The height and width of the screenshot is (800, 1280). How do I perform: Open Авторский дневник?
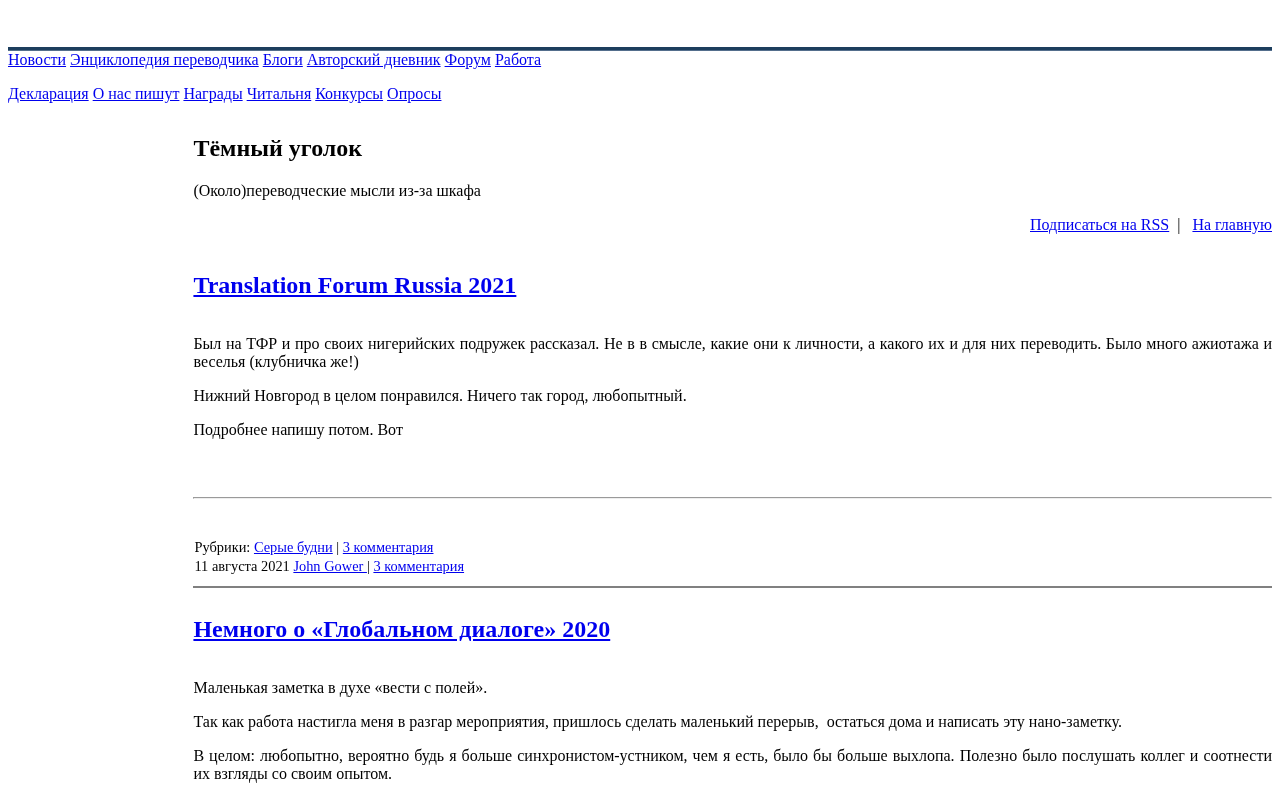[x=374, y=60]
